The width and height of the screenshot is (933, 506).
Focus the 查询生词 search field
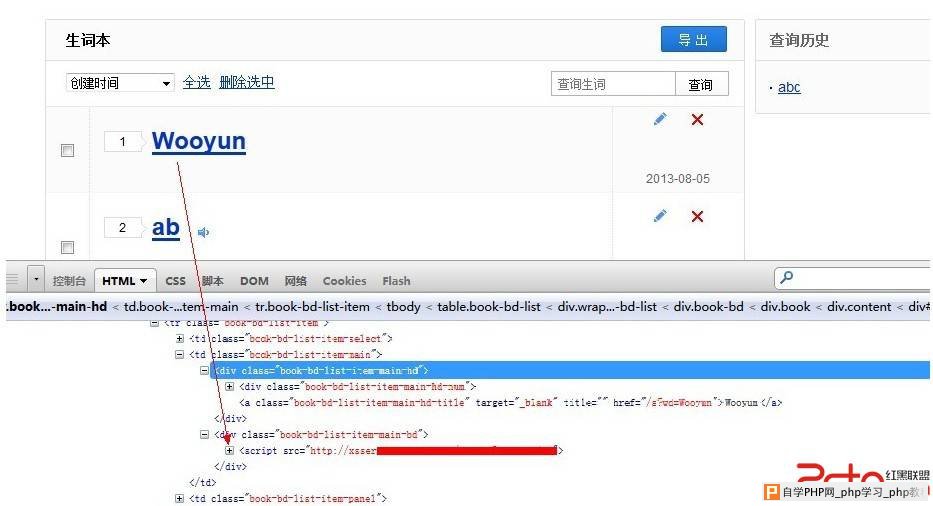pyautogui.click(x=613, y=85)
